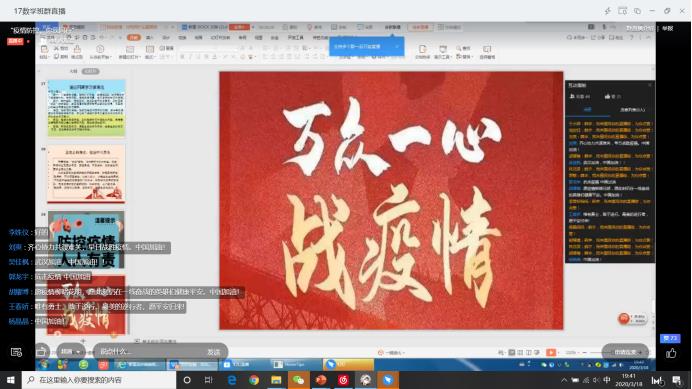Open the dropdown pill beside the message box

tap(70, 351)
